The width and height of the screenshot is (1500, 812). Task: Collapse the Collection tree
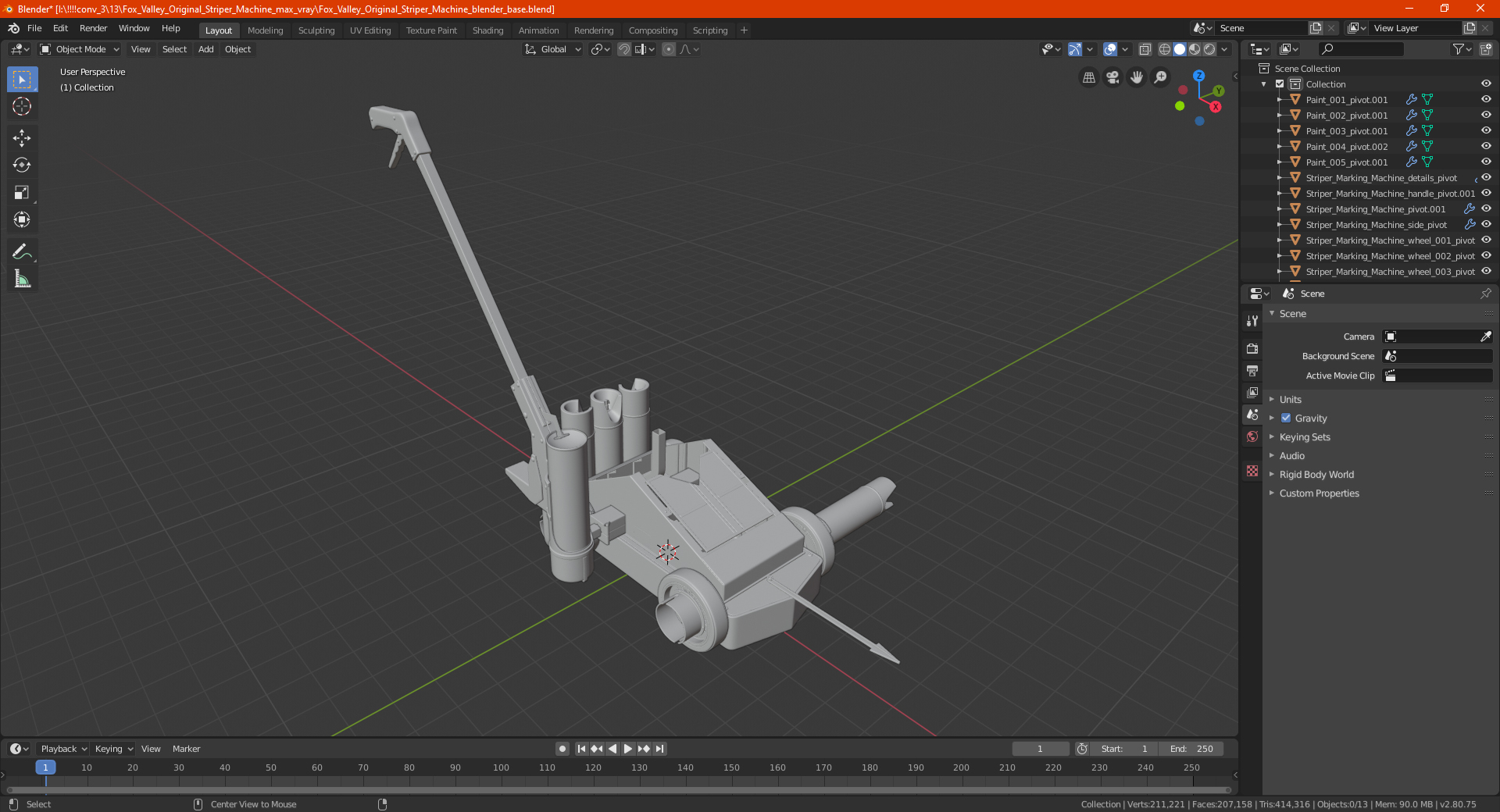(x=1264, y=84)
